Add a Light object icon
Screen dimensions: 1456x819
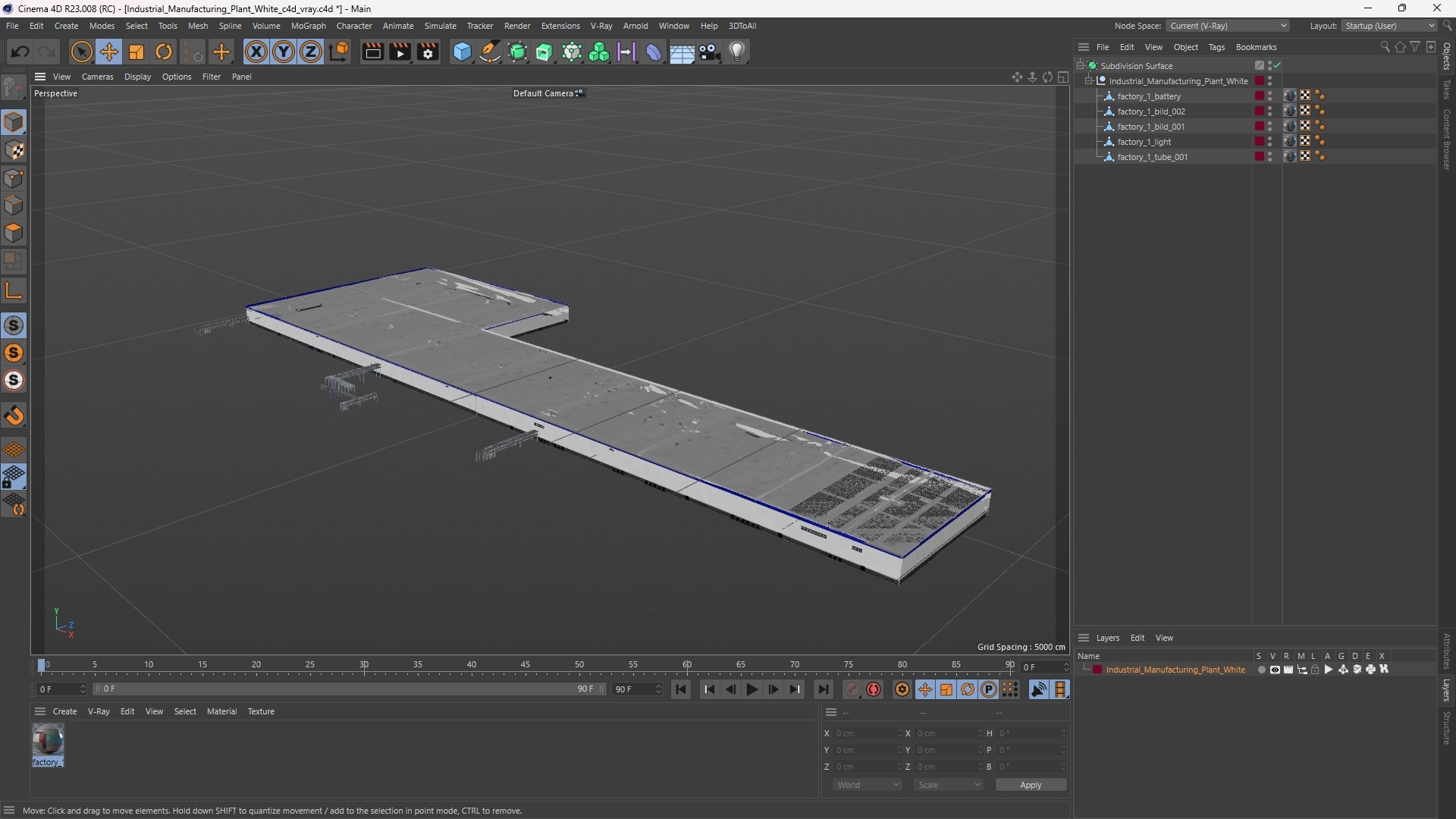coord(737,52)
